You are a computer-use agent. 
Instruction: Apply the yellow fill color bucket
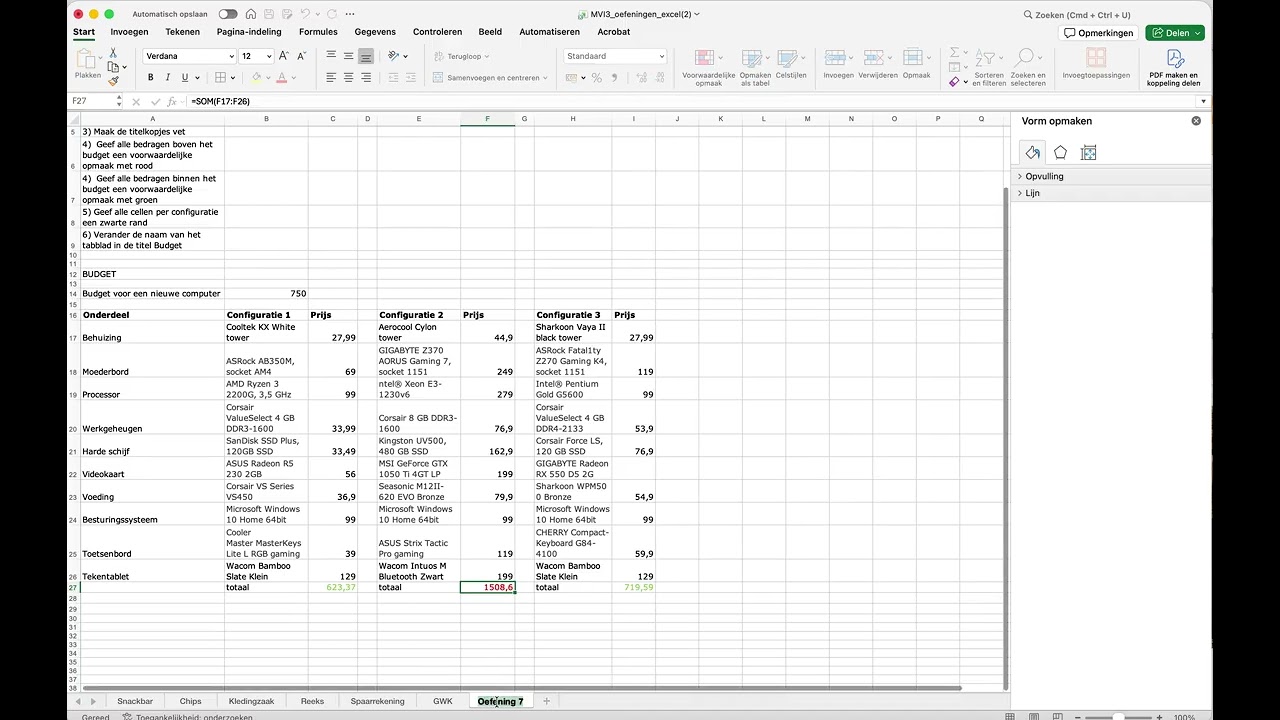[256, 77]
